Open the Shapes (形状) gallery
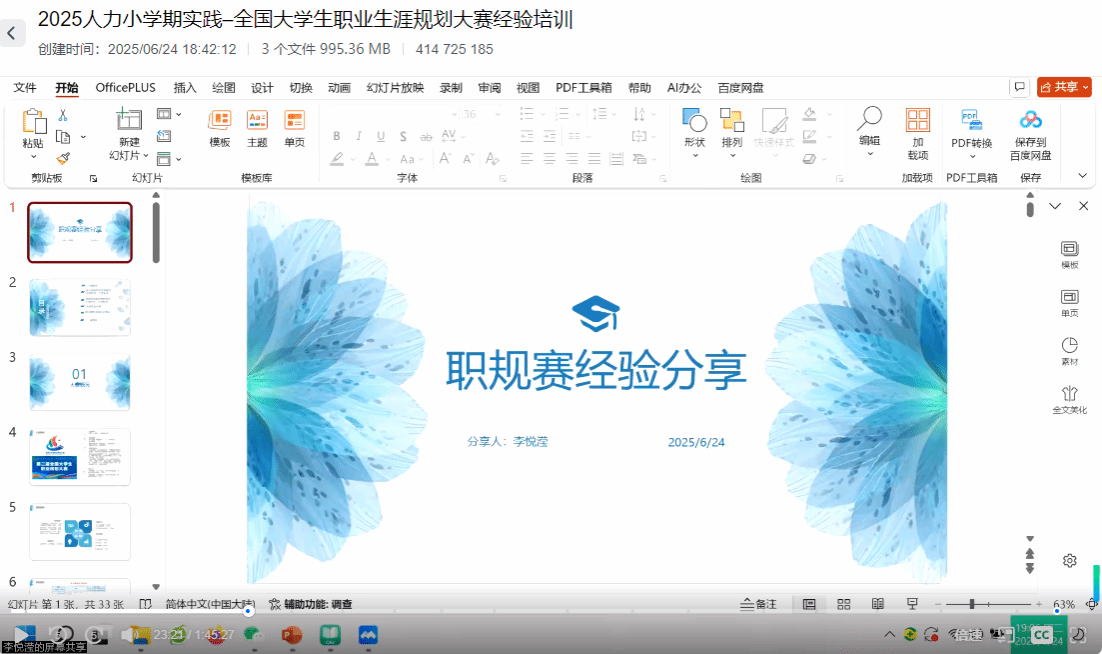Screen dimensions: 1102x654 (695, 123)
